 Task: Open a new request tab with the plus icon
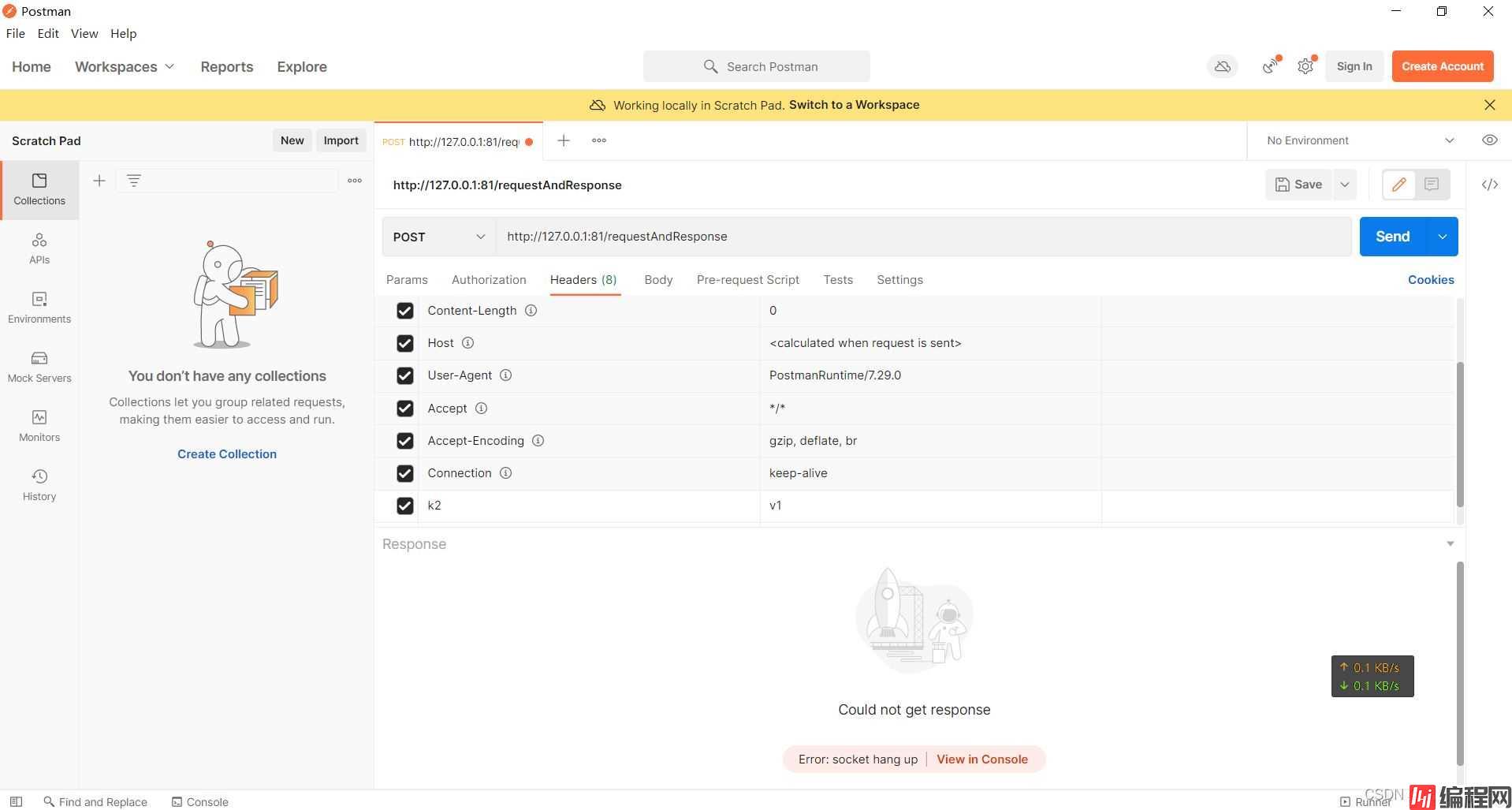point(564,140)
